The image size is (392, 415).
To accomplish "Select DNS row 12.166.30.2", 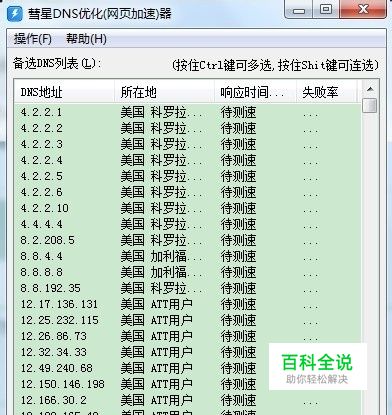I will 188,400.
